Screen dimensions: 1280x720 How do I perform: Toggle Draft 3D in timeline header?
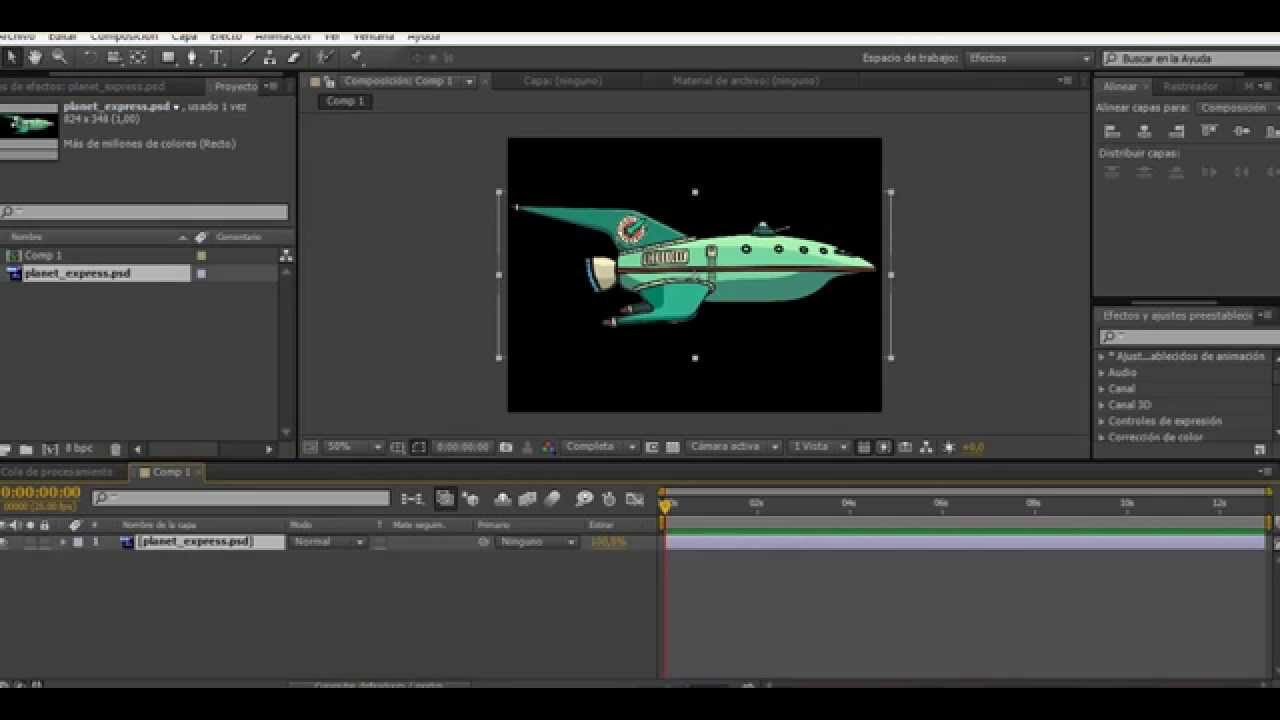470,498
